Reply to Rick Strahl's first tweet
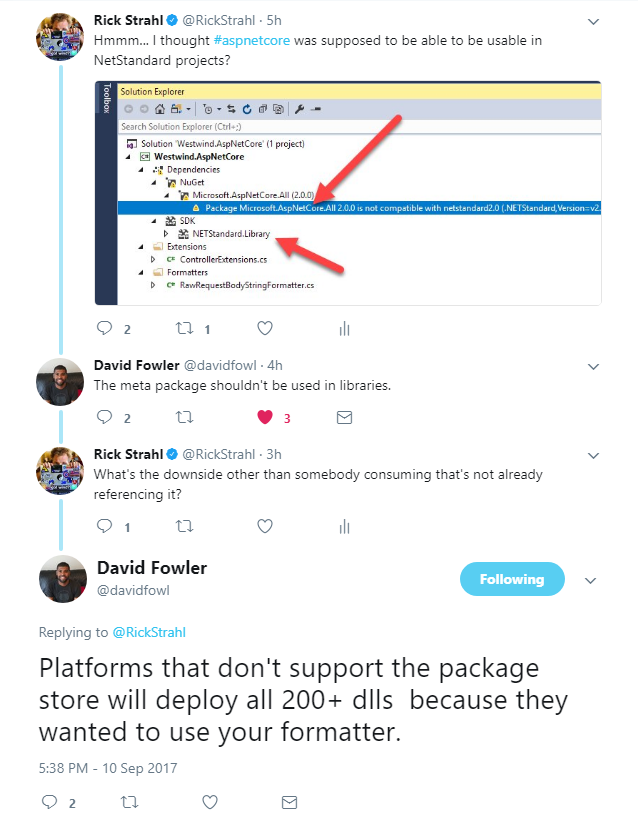 (104, 328)
